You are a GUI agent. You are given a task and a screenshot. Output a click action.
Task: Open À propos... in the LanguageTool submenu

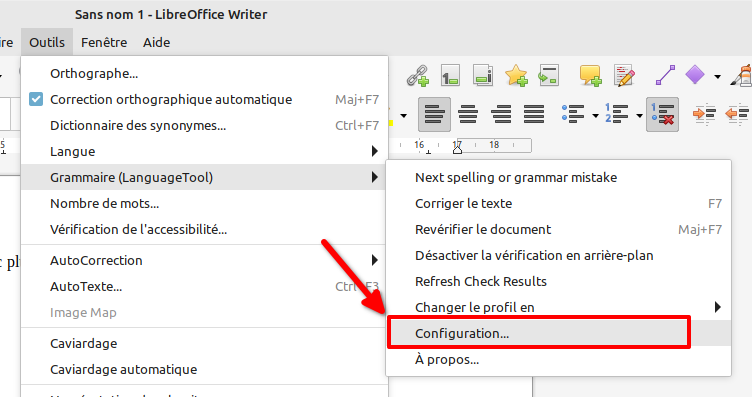559,359
